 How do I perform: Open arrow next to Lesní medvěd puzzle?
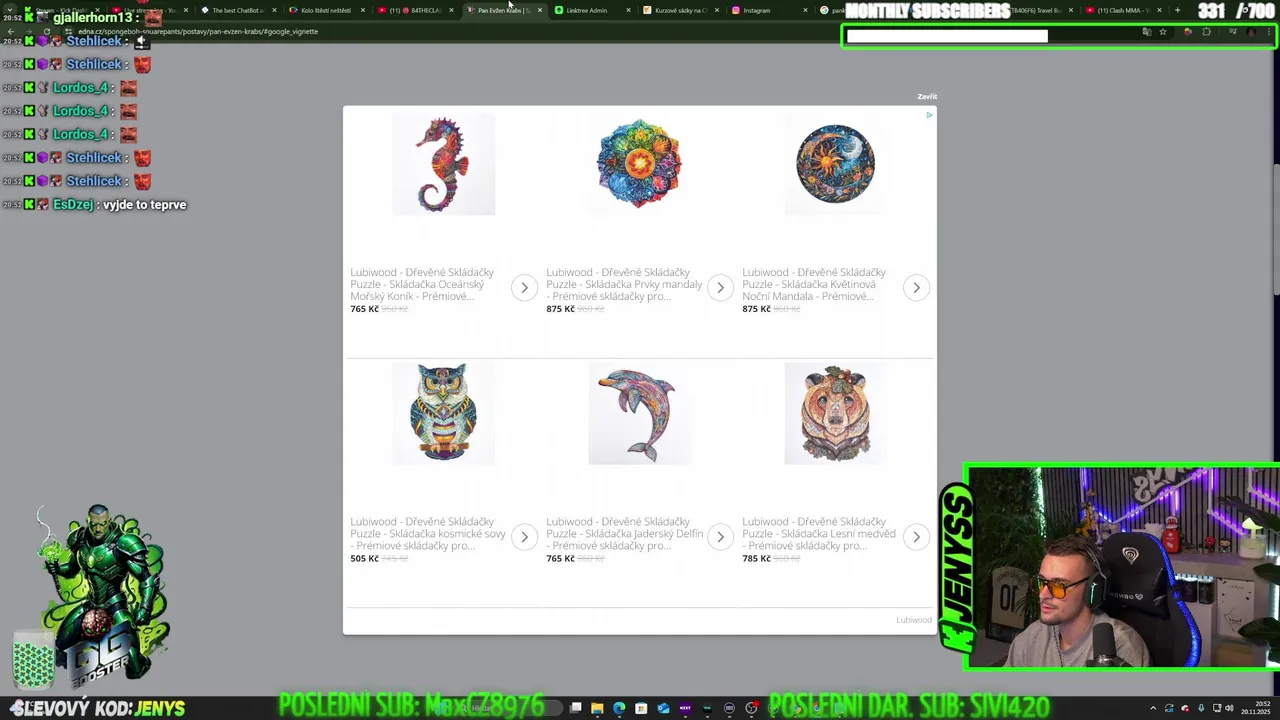tap(916, 537)
